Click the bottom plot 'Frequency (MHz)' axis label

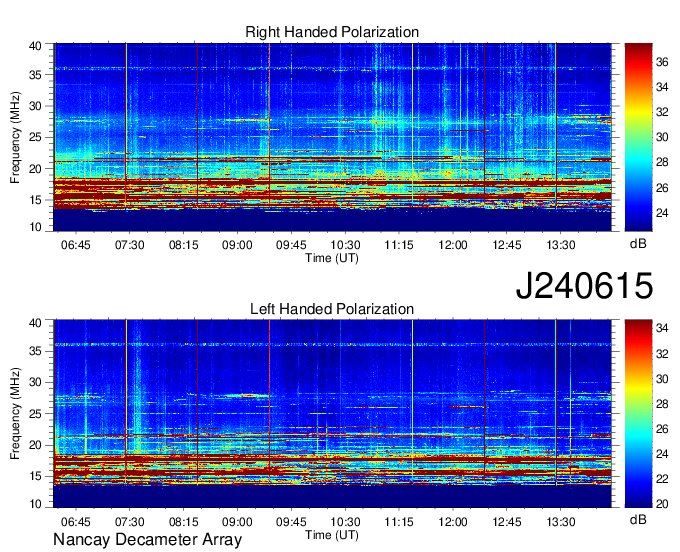(x=15, y=414)
